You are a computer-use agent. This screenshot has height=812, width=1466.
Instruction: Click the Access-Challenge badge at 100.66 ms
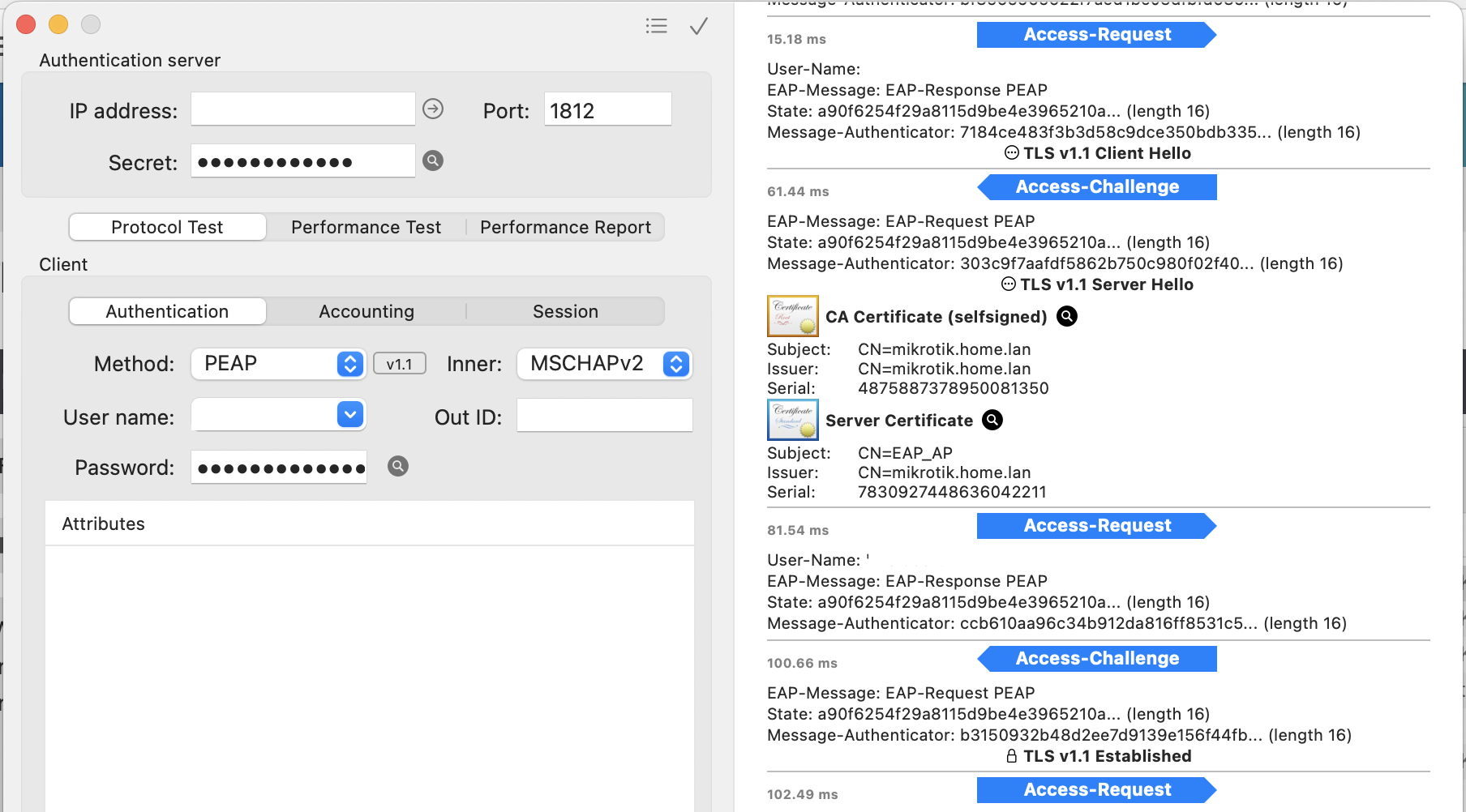click(1096, 659)
